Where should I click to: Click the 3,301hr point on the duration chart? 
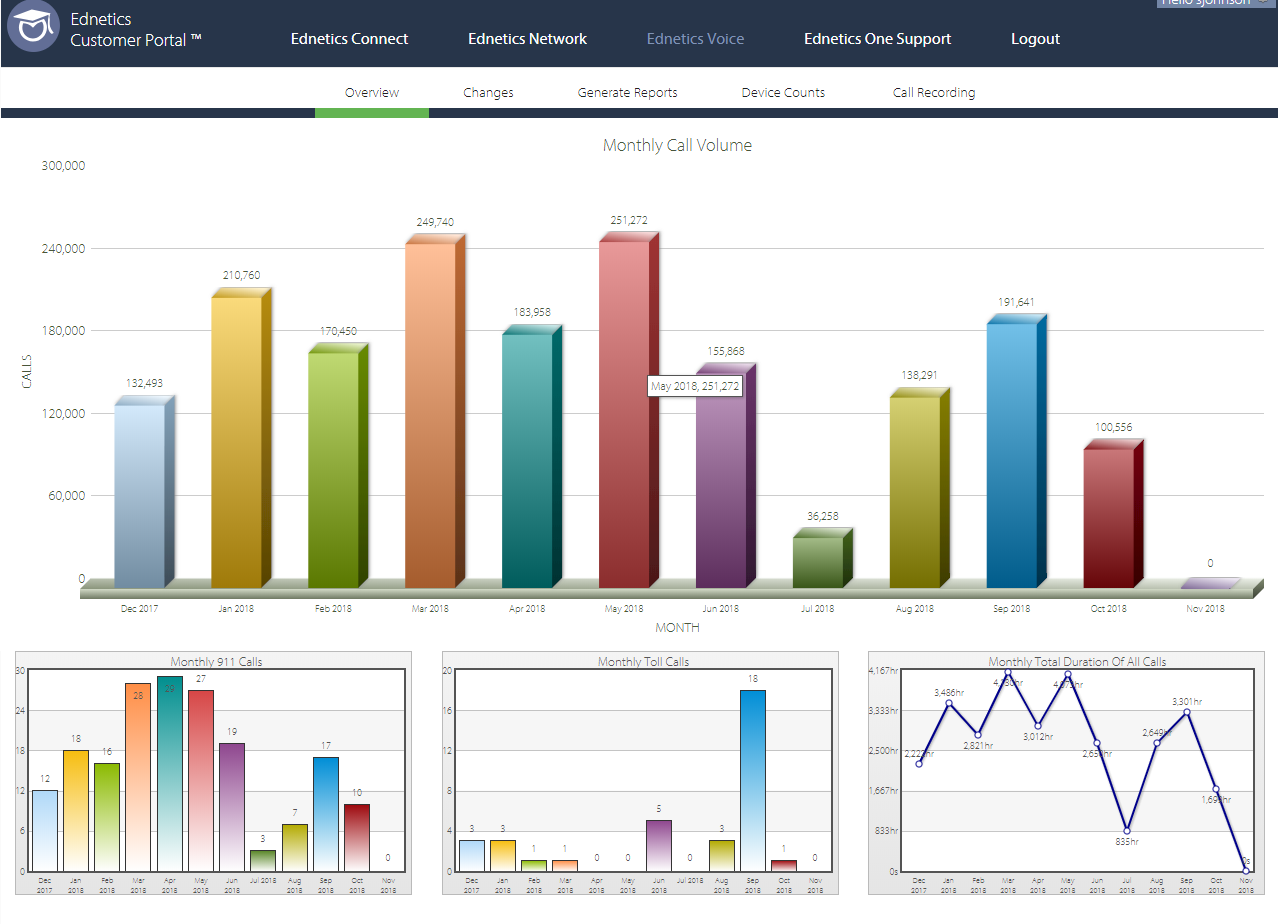pos(1187,712)
